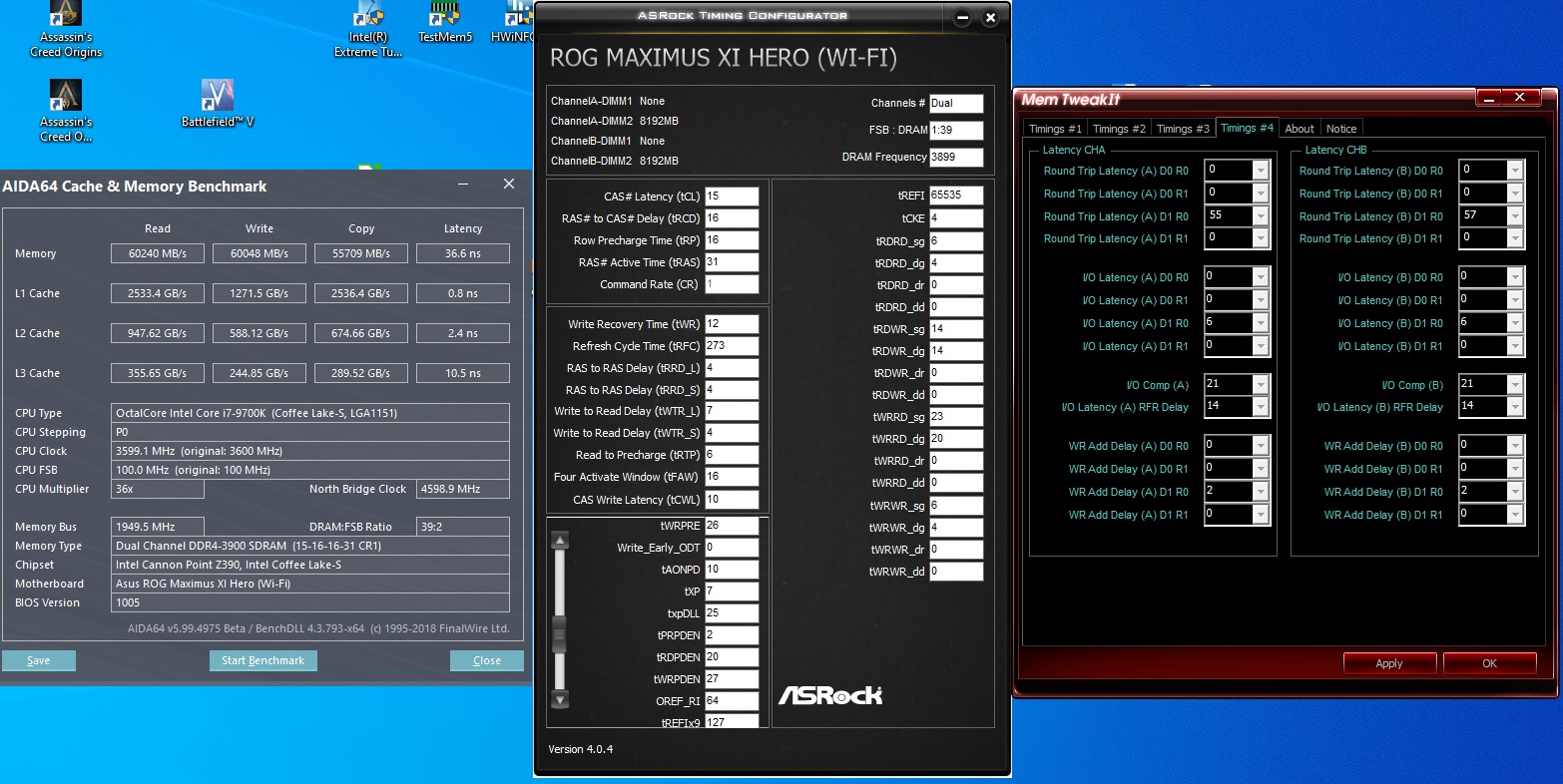Close AIDA64 window with the X icon
1563x784 pixels.
[509, 185]
